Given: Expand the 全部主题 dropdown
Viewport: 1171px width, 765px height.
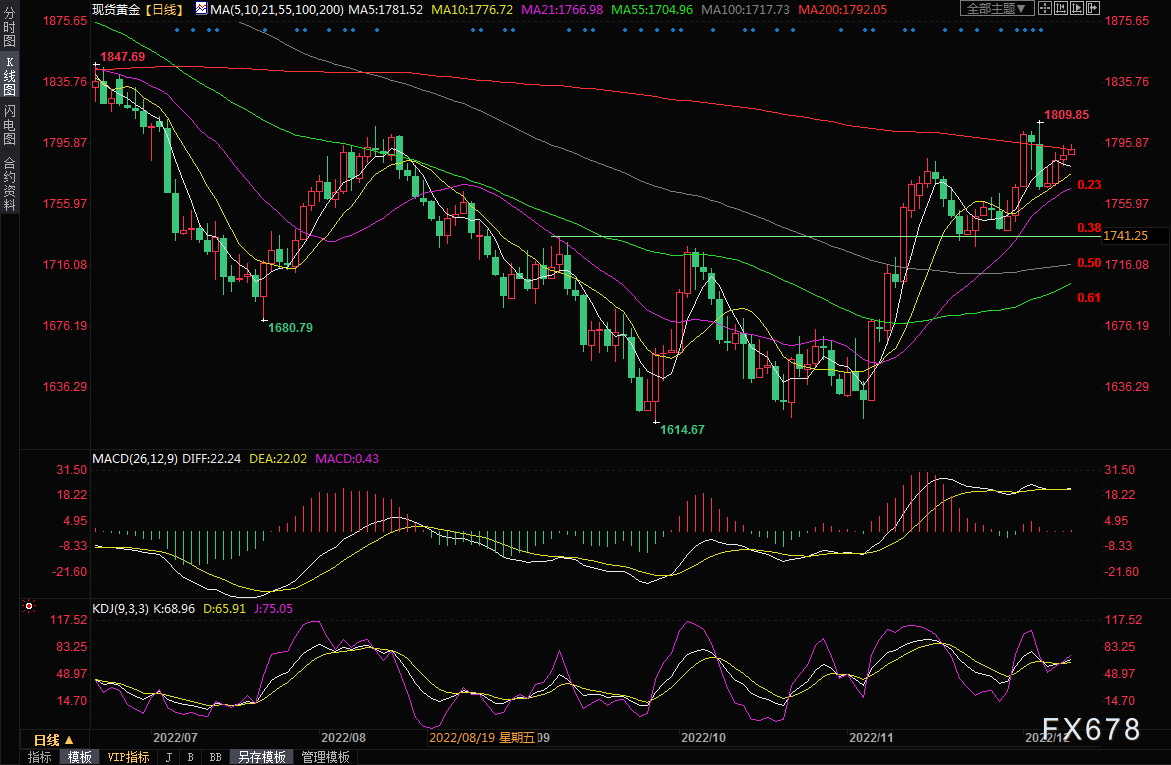Looking at the screenshot, I should click(997, 8).
